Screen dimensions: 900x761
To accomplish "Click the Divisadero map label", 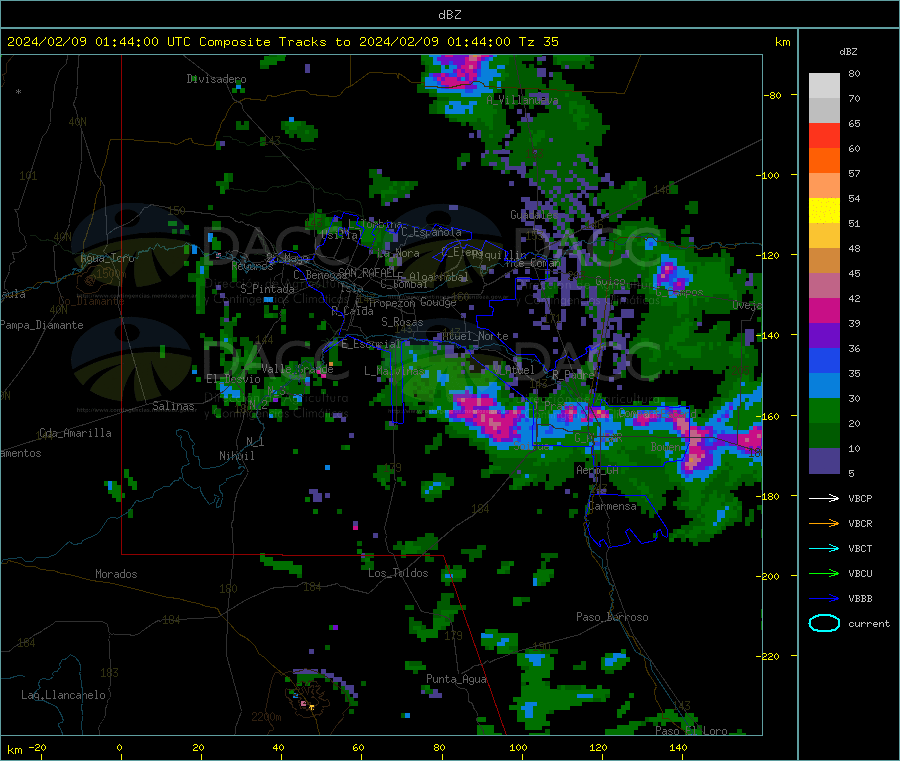I will pos(216,79).
